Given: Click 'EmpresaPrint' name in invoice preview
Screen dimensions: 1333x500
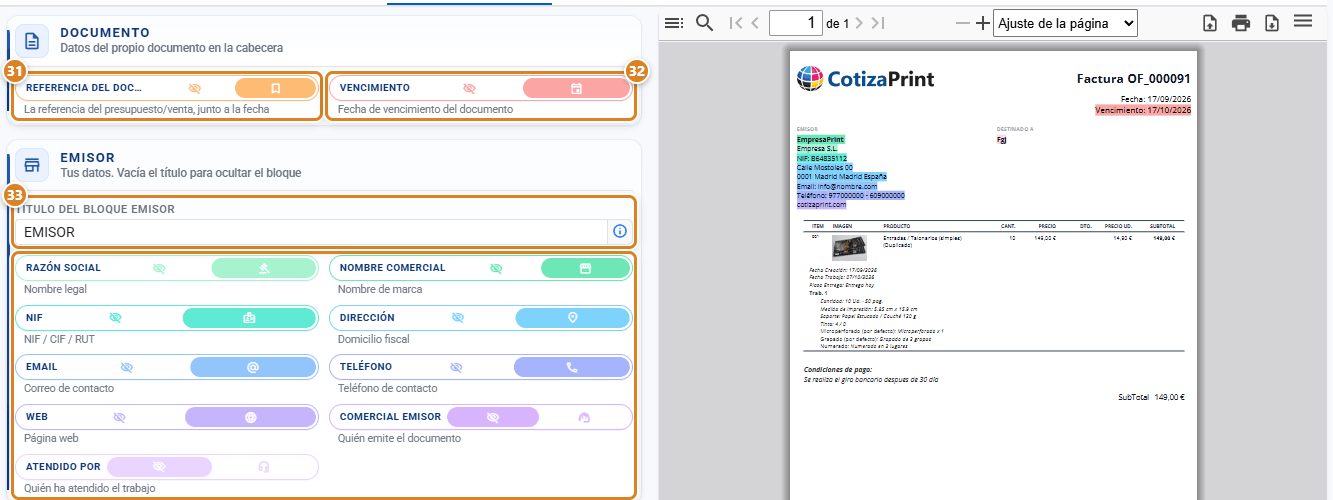Looking at the screenshot, I should (821, 139).
